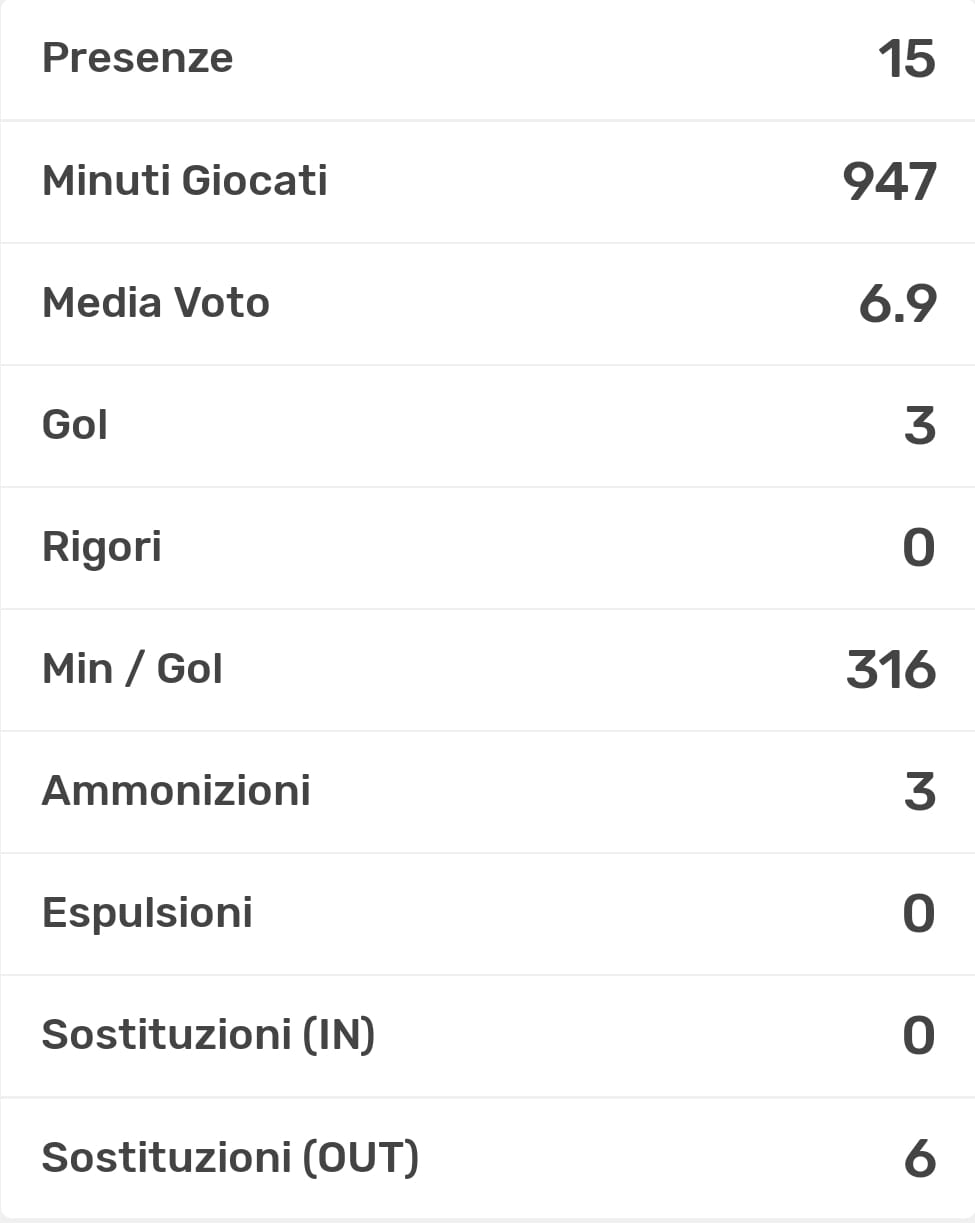Tap the average rating value 6.9
This screenshot has height=1223, width=975.
(x=897, y=303)
